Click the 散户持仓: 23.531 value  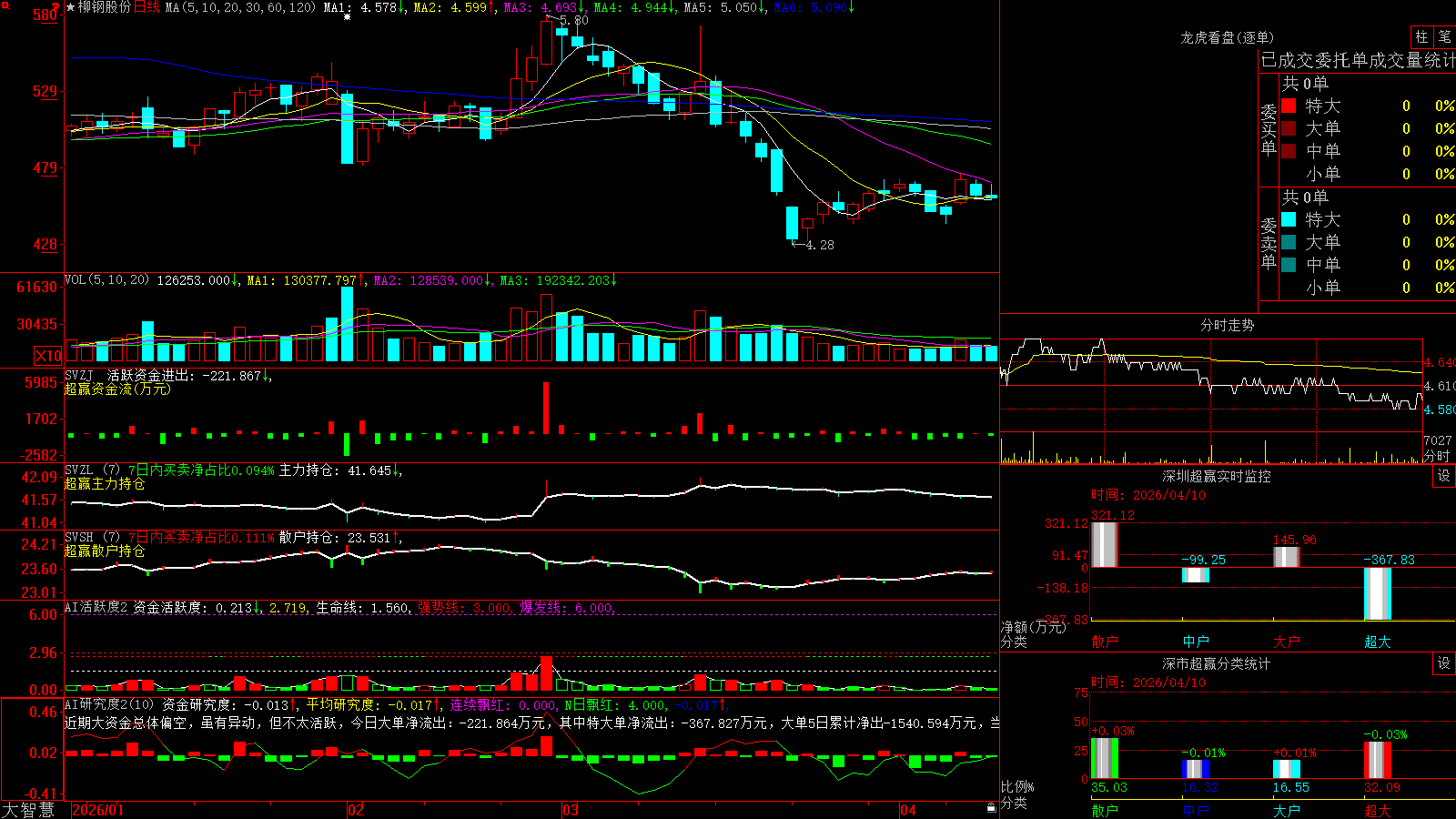tap(335, 538)
